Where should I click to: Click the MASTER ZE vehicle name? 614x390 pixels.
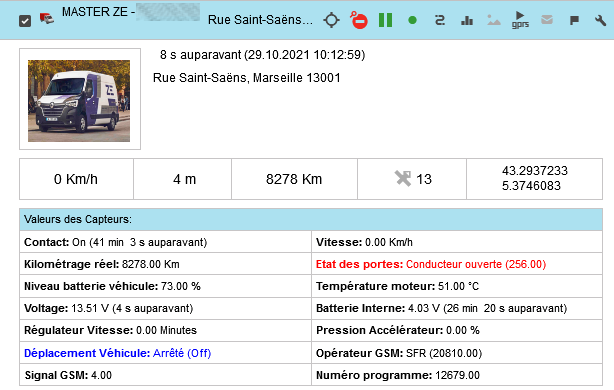point(98,12)
